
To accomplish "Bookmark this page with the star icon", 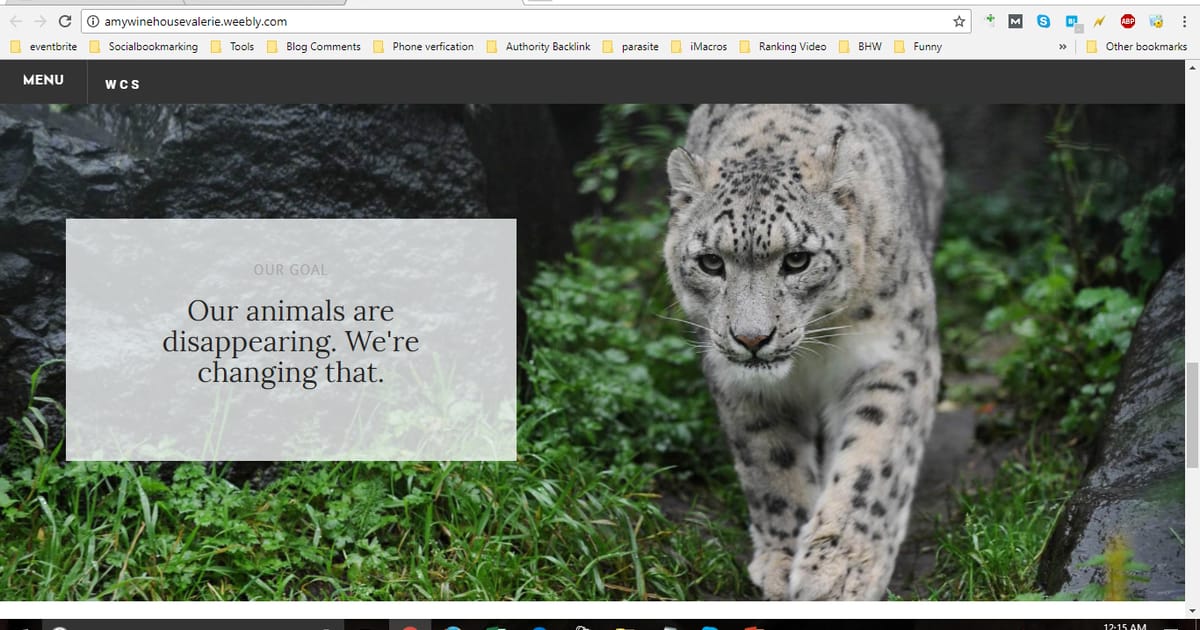I will (959, 21).
